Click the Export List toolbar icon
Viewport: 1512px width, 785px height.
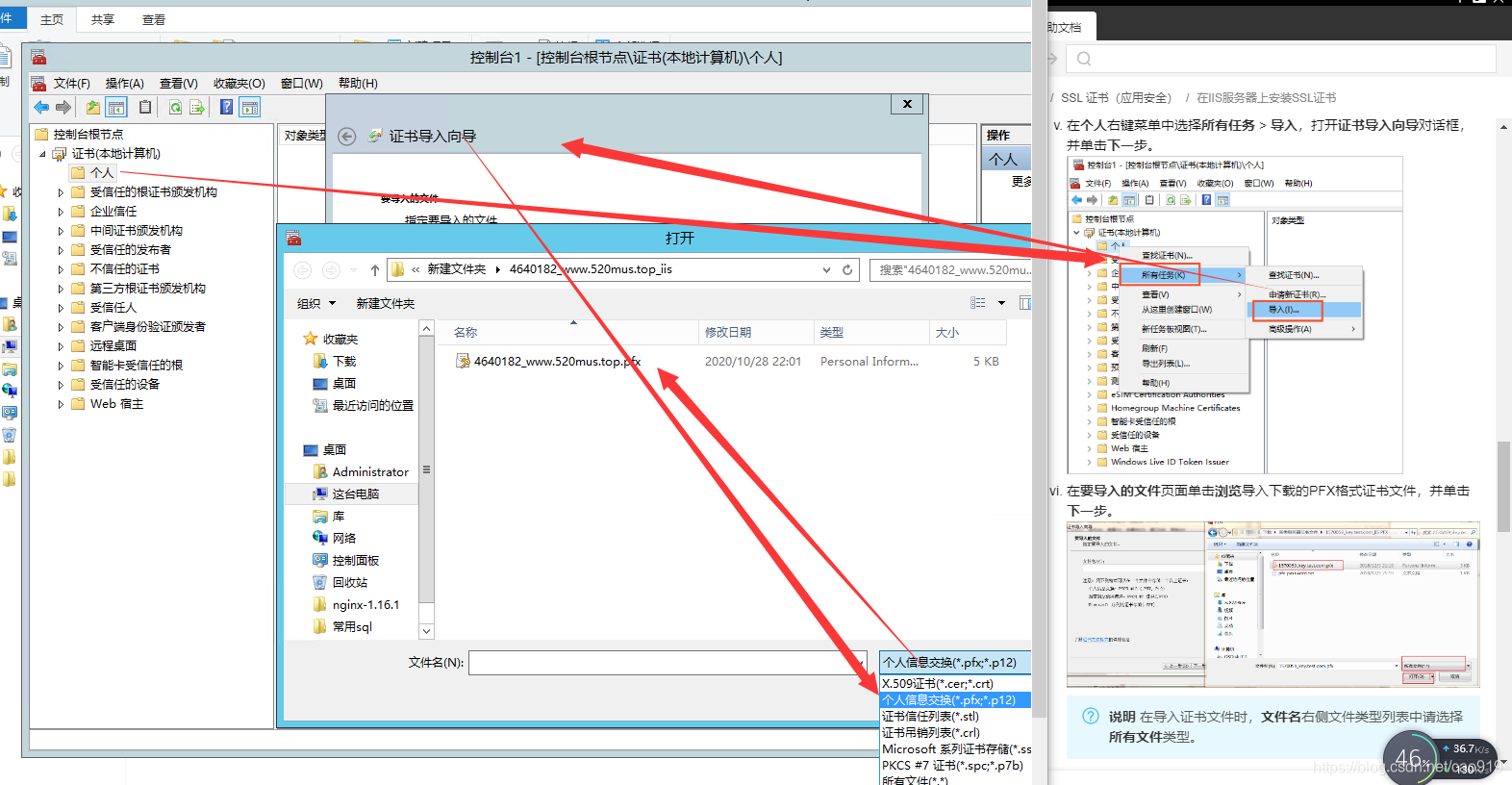197,108
